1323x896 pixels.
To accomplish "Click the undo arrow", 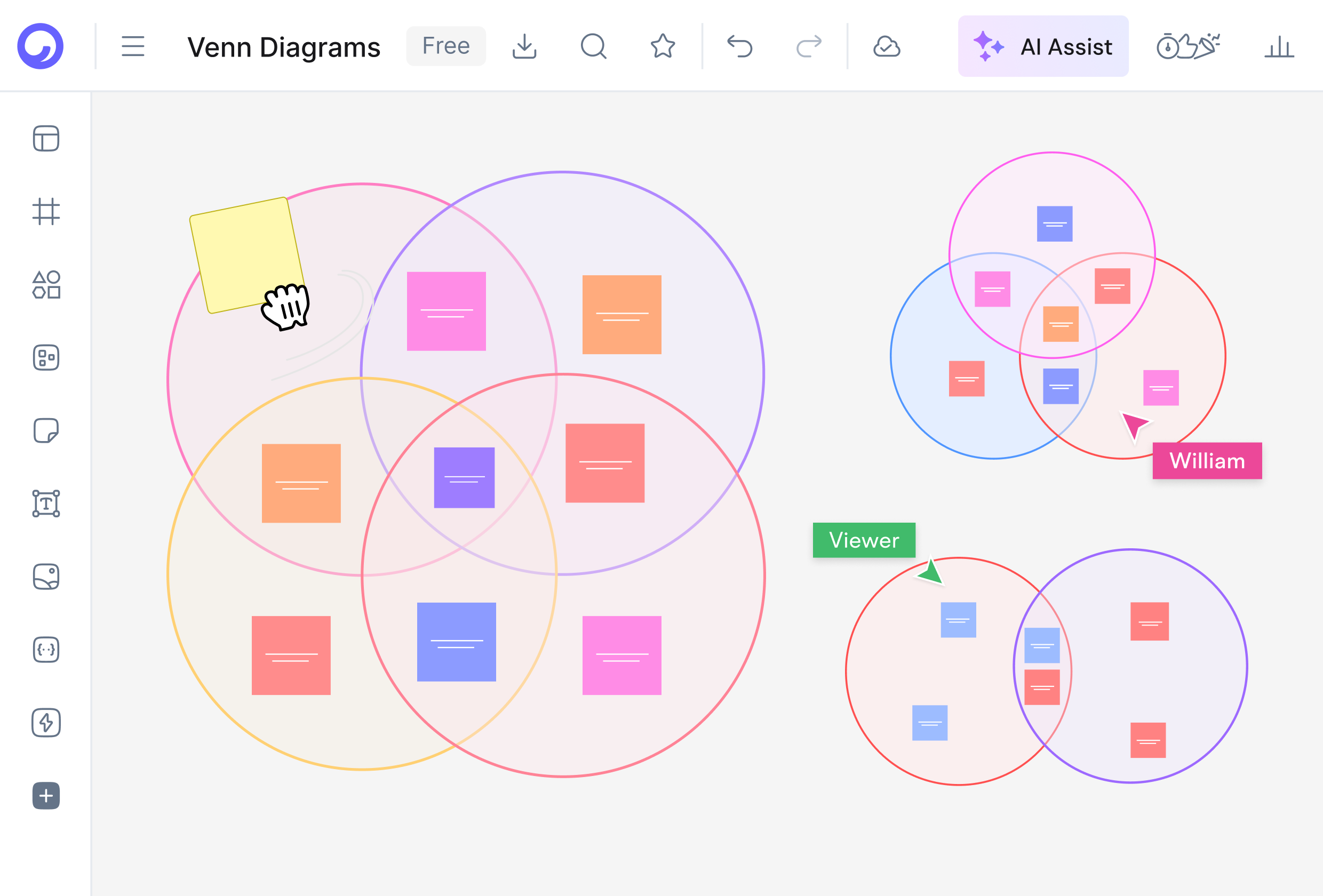I will (x=739, y=46).
